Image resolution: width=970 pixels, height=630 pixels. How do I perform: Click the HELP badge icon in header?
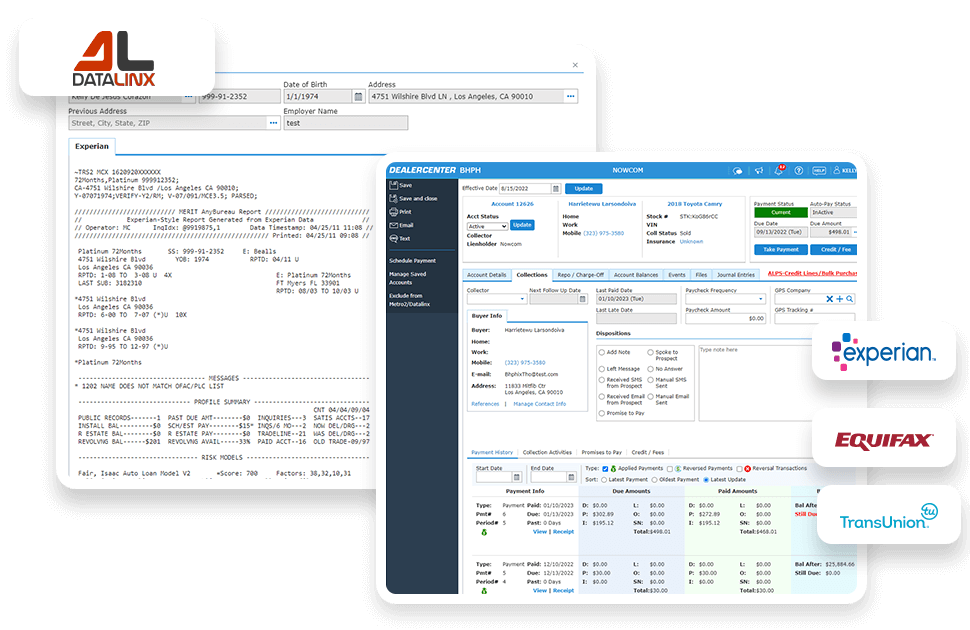(x=819, y=171)
